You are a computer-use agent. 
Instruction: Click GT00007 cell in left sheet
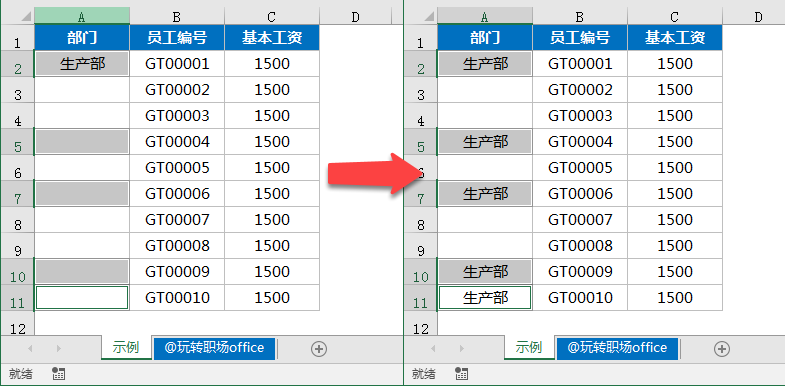click(177, 220)
